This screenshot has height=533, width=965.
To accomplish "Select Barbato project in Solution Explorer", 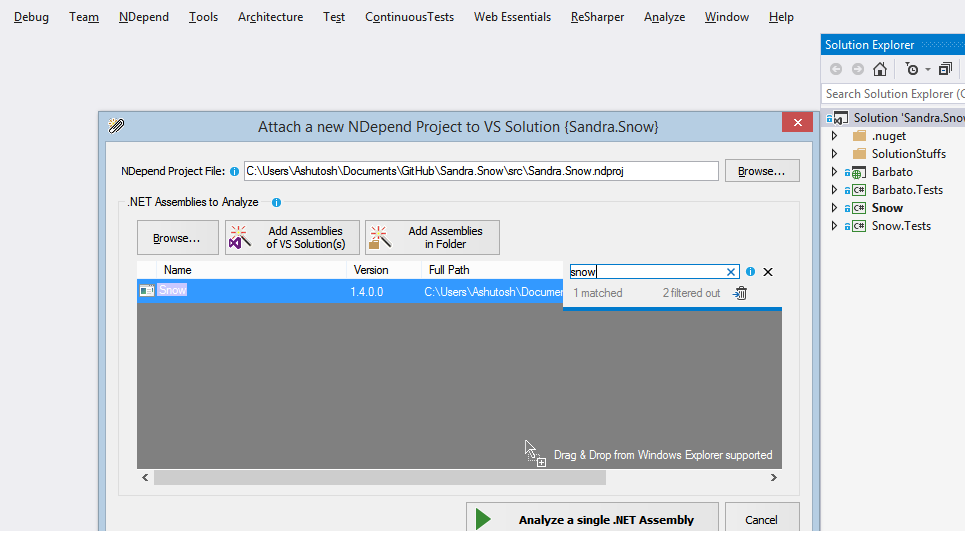I will point(892,172).
